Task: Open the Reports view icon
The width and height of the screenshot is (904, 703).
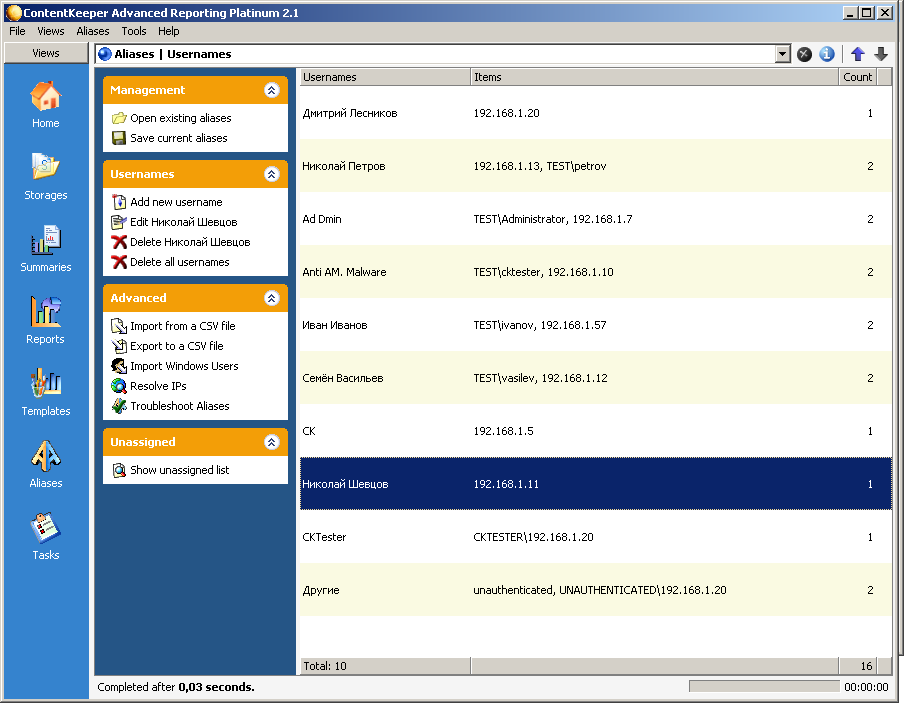Action: coord(46,311)
